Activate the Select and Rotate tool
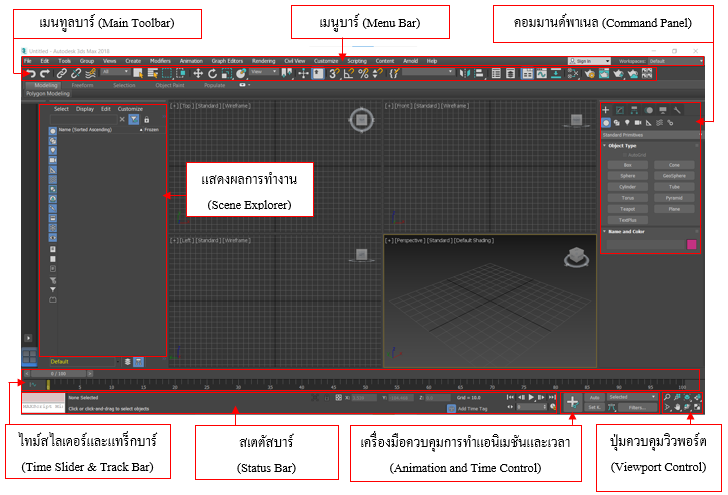The width and height of the screenshot is (728, 495). pyautogui.click(x=213, y=73)
